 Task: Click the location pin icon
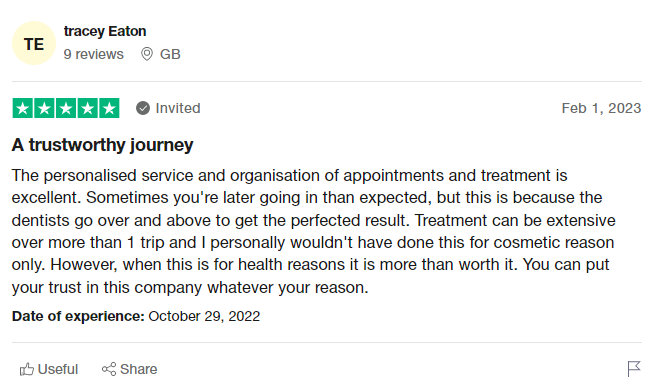(x=147, y=54)
